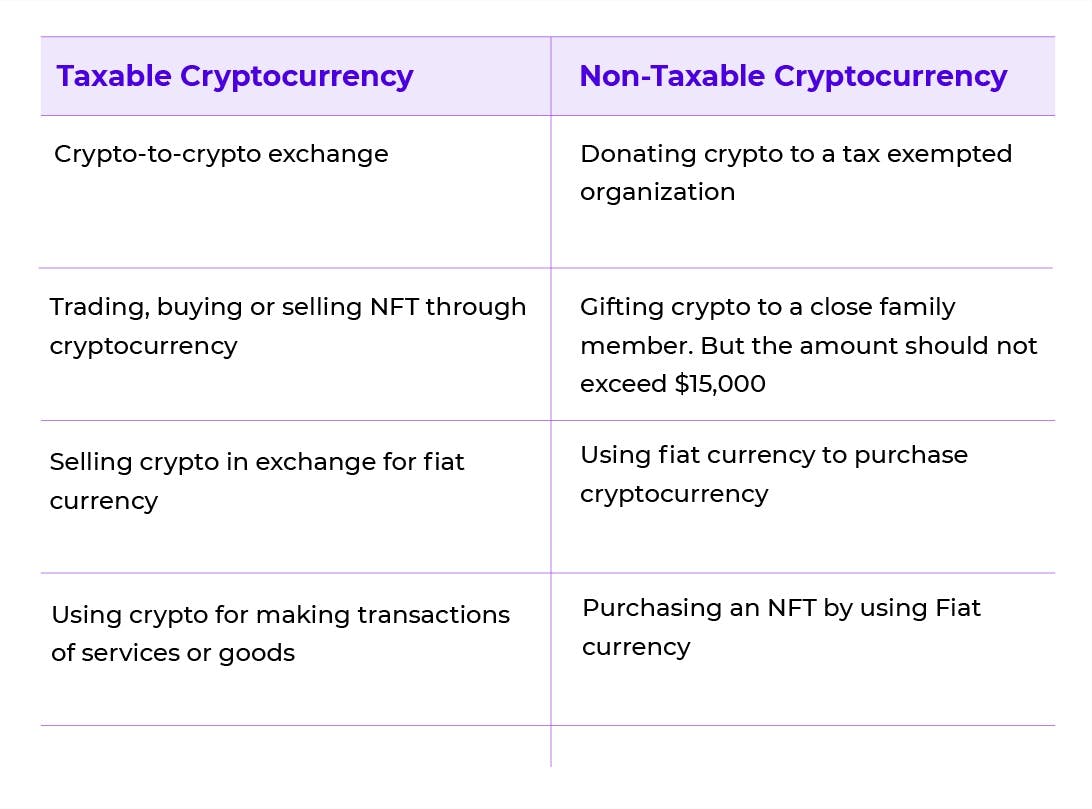Click Purchasing an NFT by using Fiat text
The image size is (1092, 809).
tap(781, 608)
